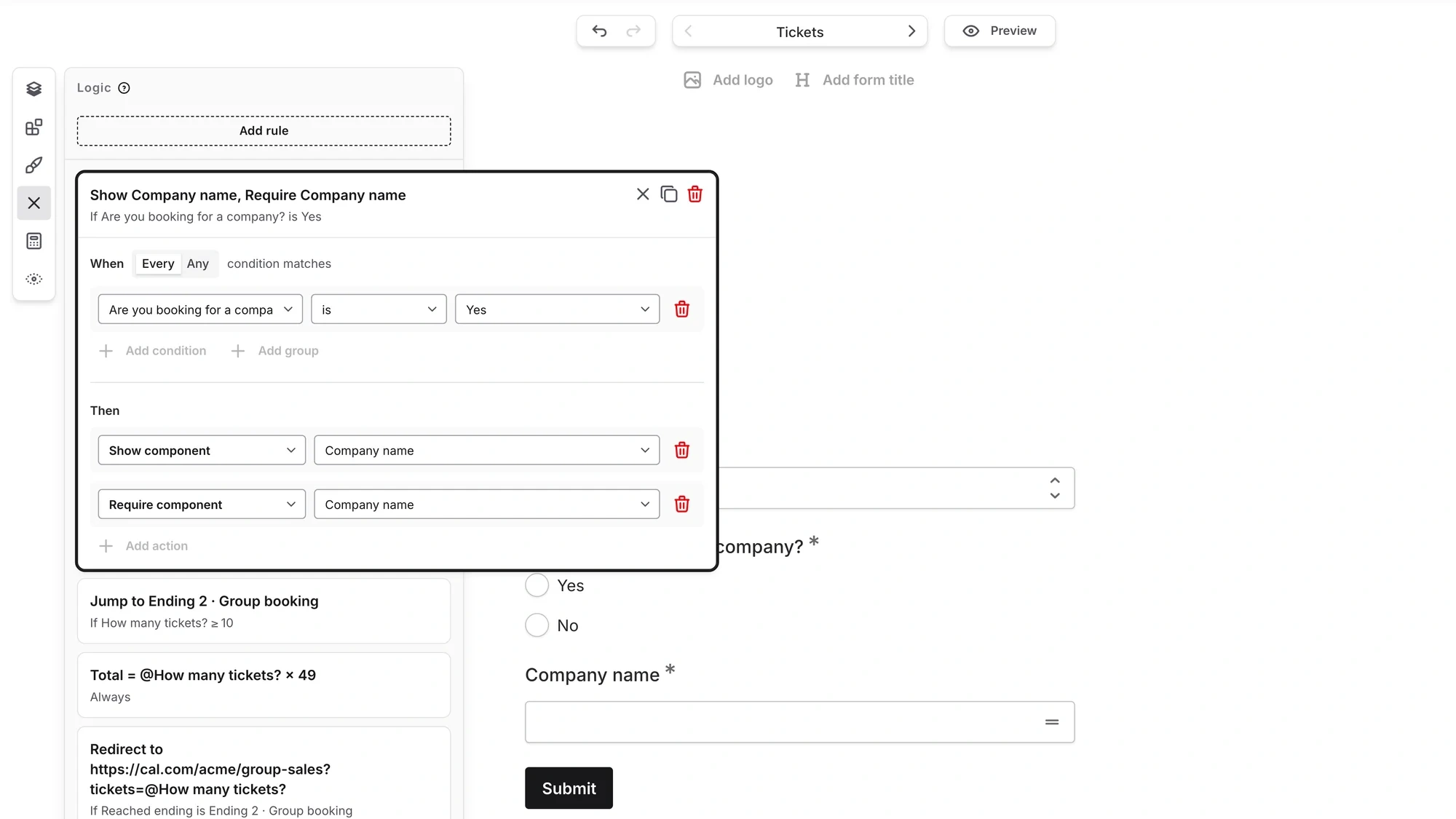Click Add group
The height and width of the screenshot is (819, 1456).
(x=274, y=351)
